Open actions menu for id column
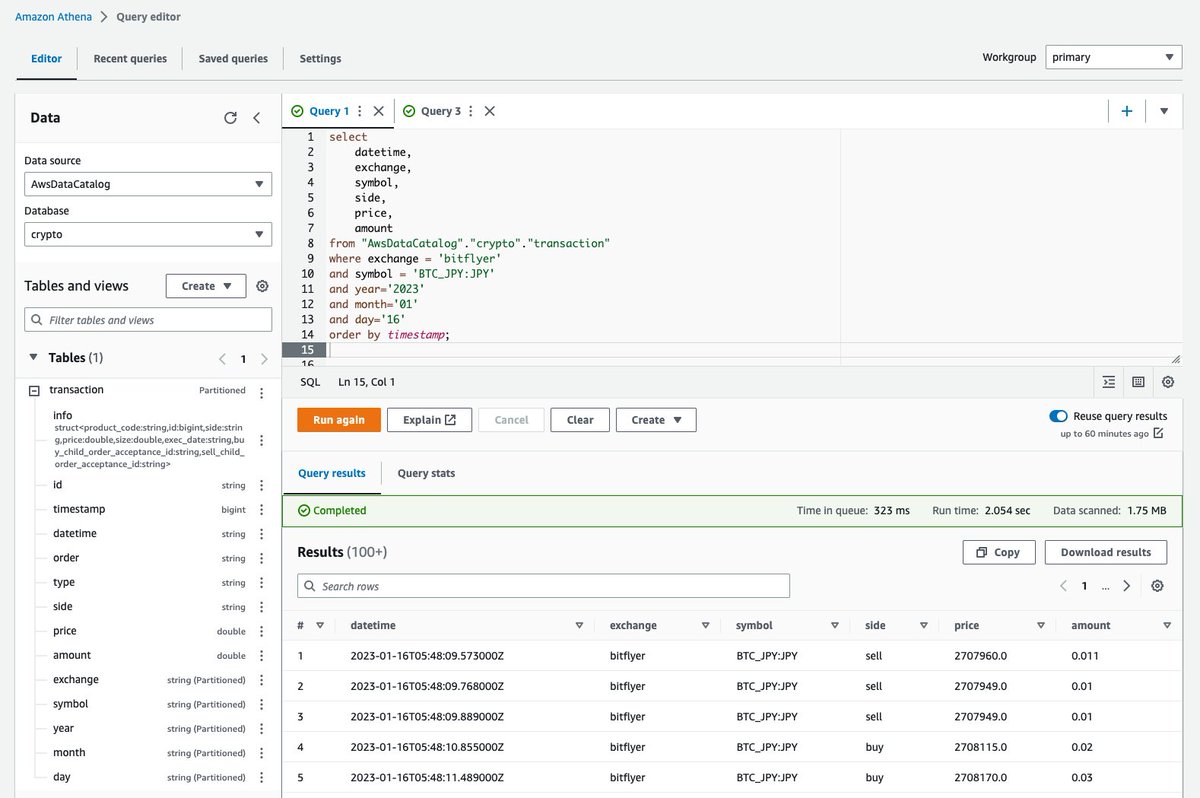 coord(262,485)
